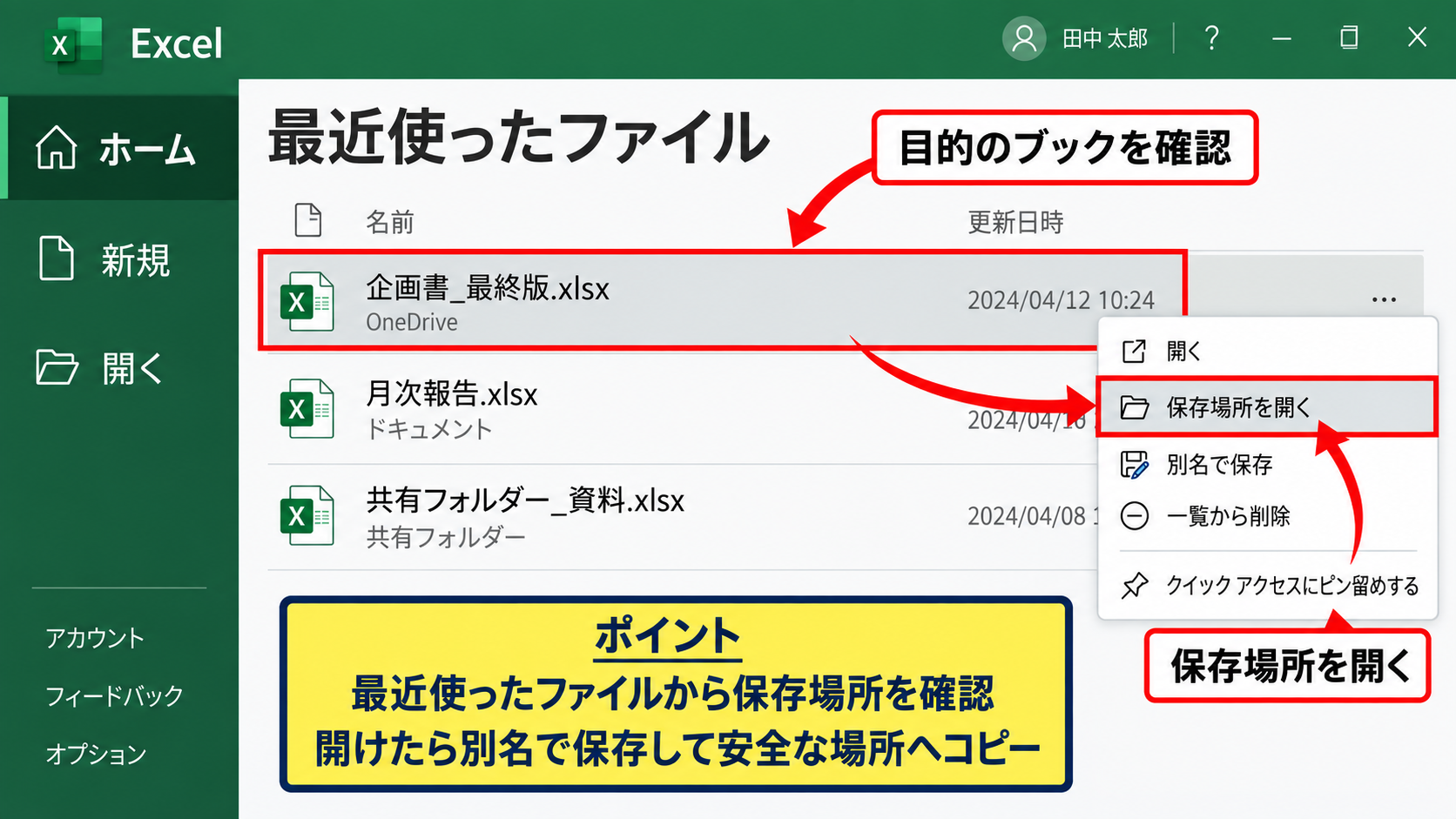This screenshot has height=819, width=1456.
Task: Click the three-dot more options button
Action: point(1384,299)
